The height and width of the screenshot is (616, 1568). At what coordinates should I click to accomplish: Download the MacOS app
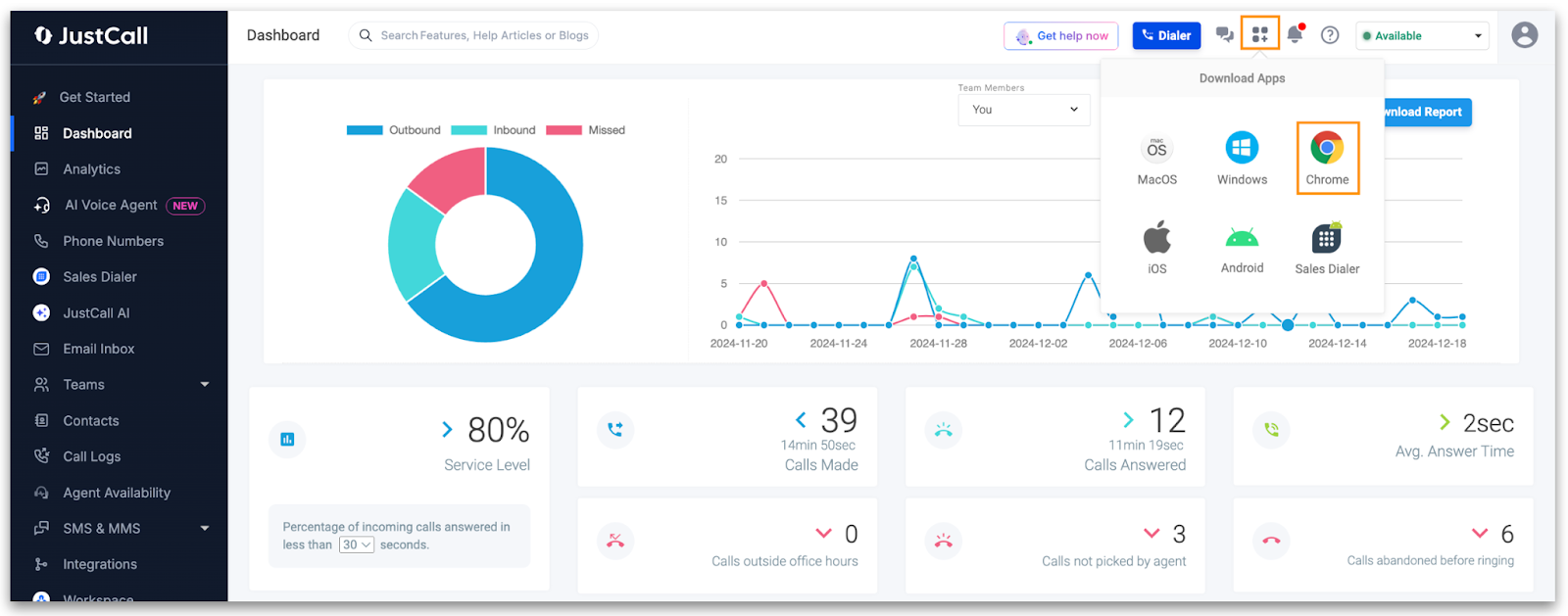pos(1157,160)
